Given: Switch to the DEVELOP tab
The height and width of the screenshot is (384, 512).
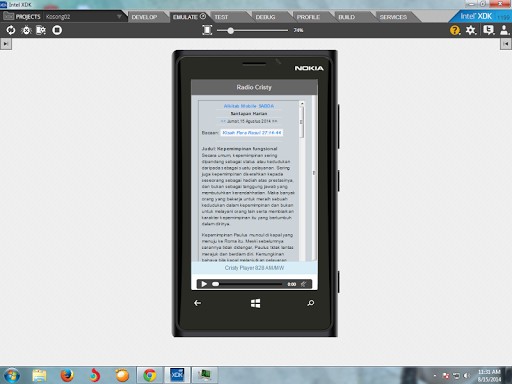Looking at the screenshot, I should coord(144,17).
